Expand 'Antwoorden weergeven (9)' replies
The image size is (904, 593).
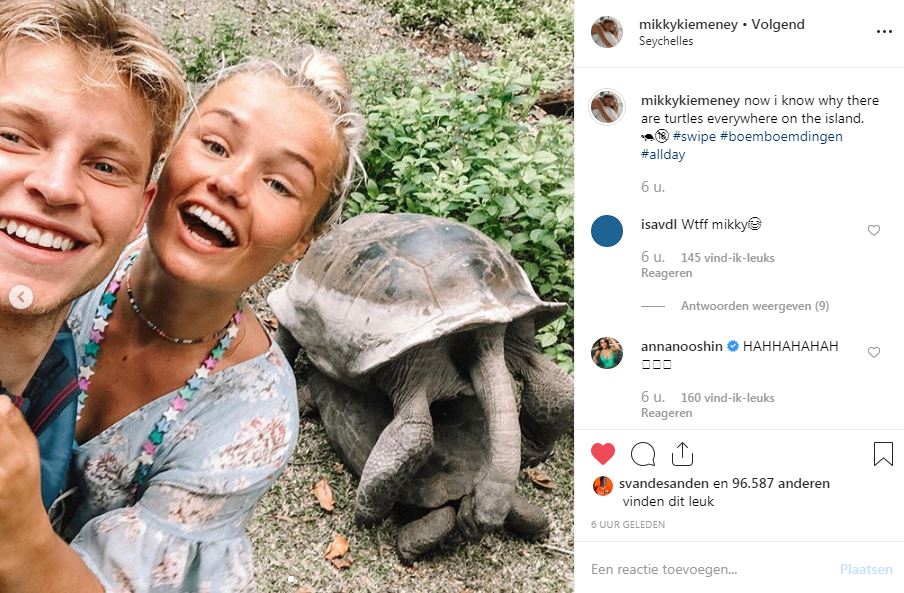pos(754,306)
